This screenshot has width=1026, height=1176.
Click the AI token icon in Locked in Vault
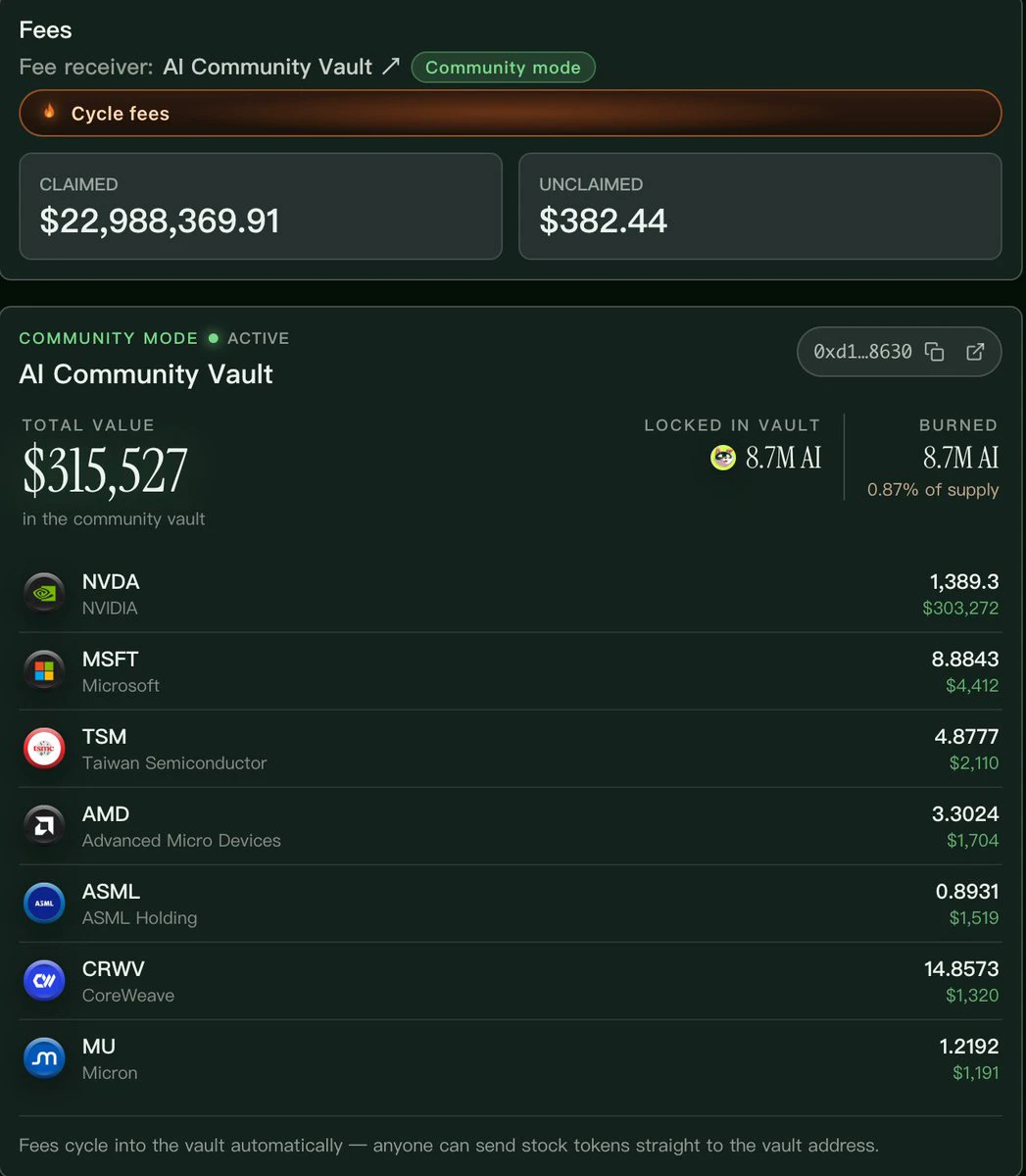click(x=723, y=458)
